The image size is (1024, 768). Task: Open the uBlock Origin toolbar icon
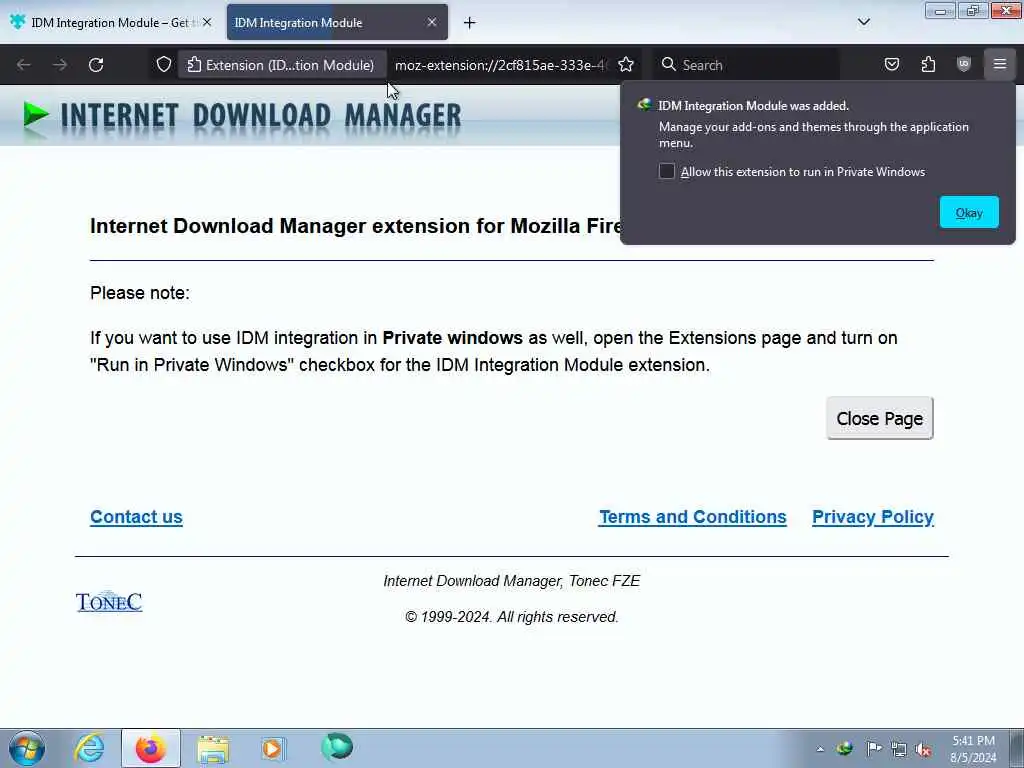coord(964,64)
